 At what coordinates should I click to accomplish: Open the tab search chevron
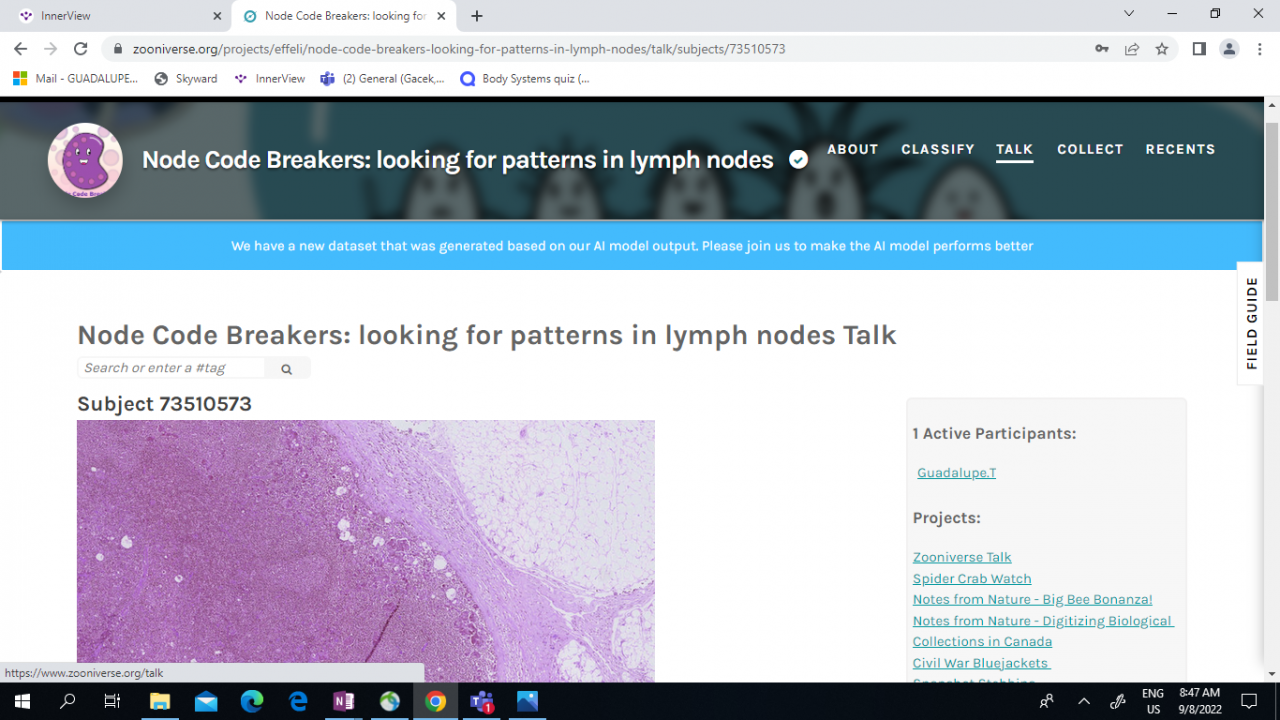coord(1129,14)
